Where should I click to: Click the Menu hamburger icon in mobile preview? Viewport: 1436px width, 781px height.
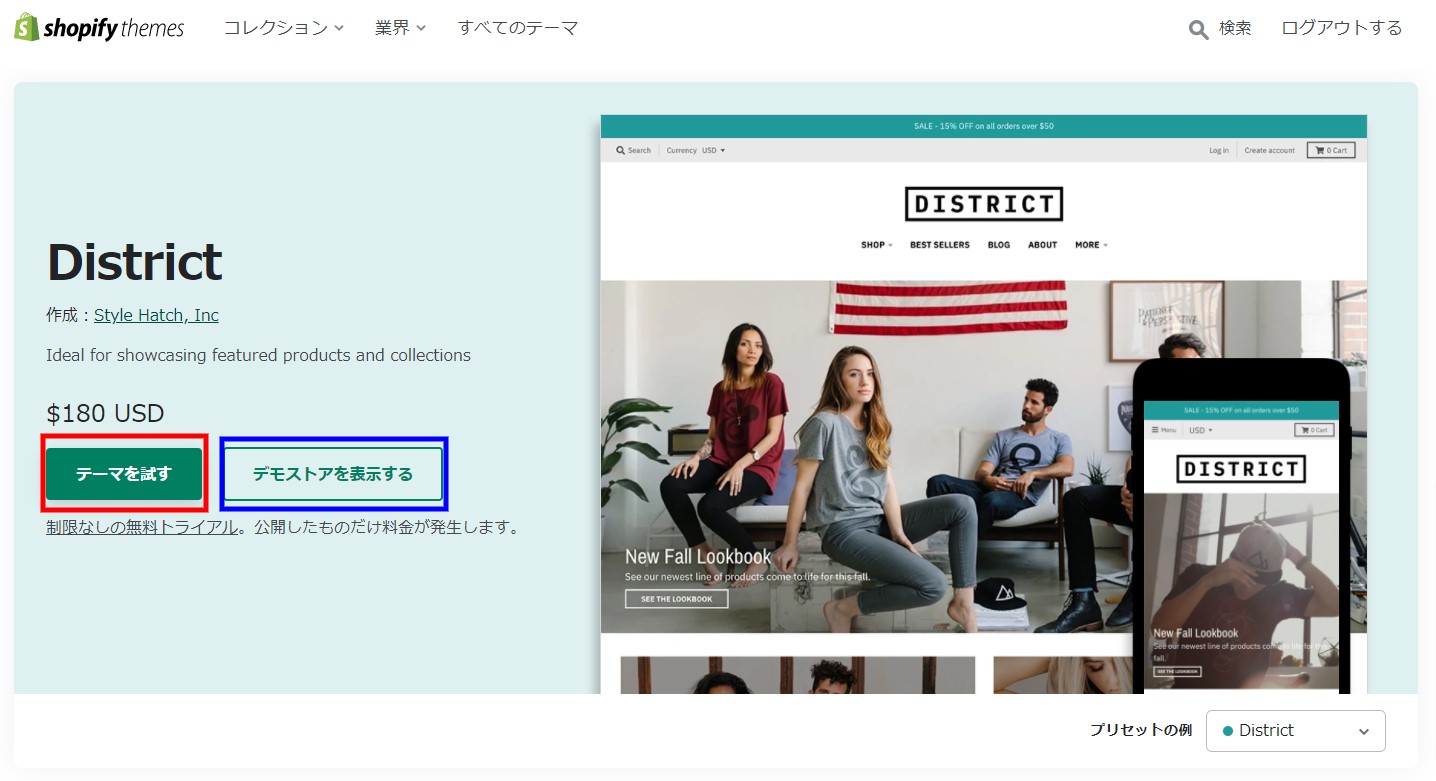click(x=1156, y=430)
